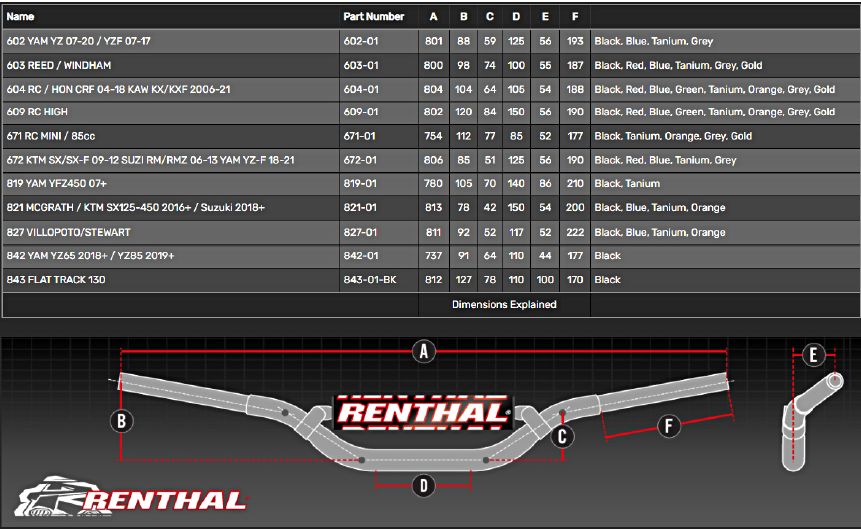Click the colors cell 'Black, Blue, Tanium, Grey'

(653, 41)
